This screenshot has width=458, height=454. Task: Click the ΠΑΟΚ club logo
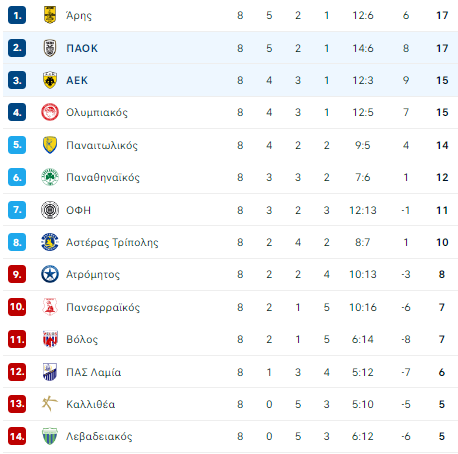click(50, 48)
